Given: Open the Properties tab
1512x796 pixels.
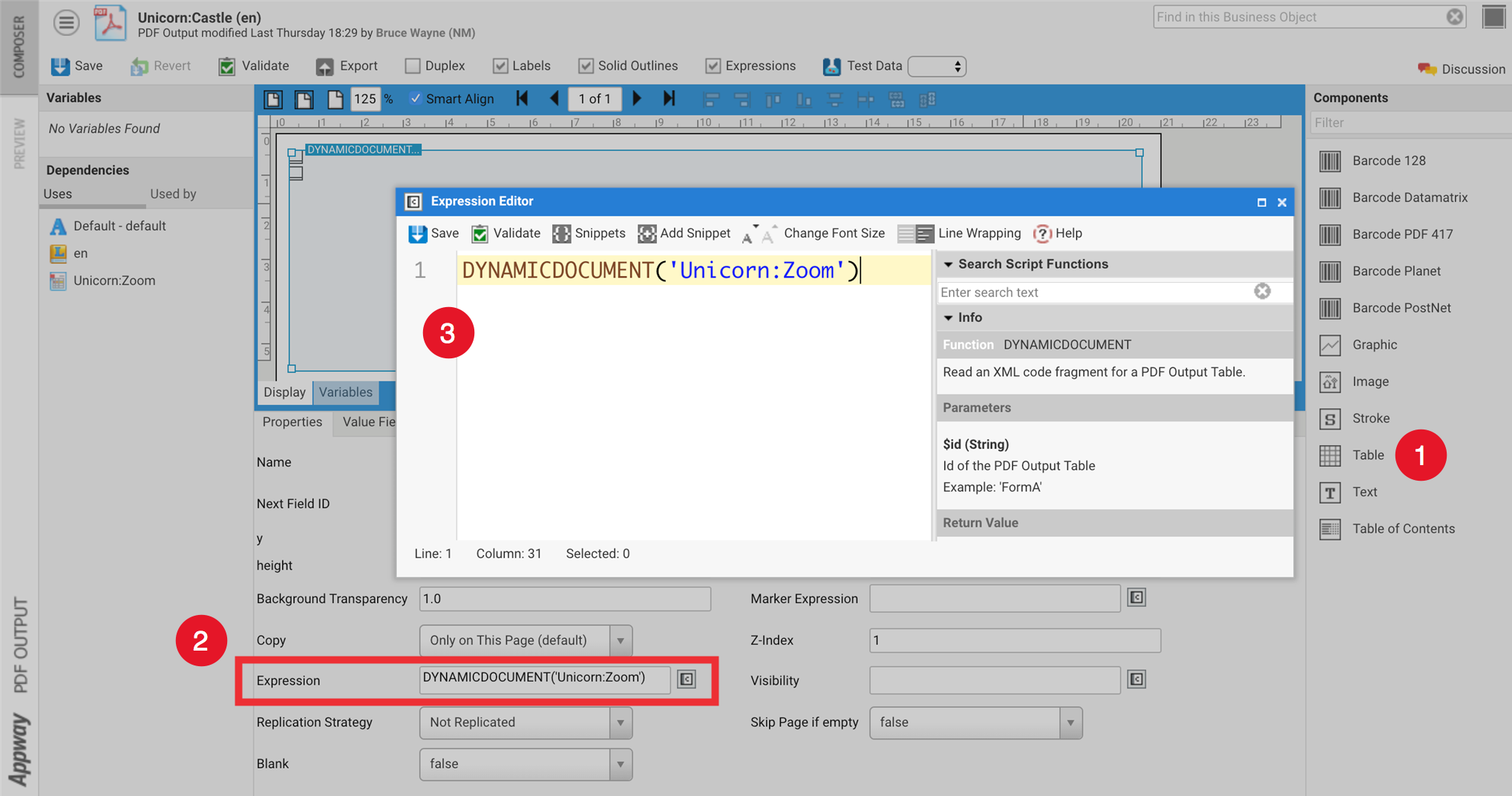Looking at the screenshot, I should pyautogui.click(x=292, y=421).
